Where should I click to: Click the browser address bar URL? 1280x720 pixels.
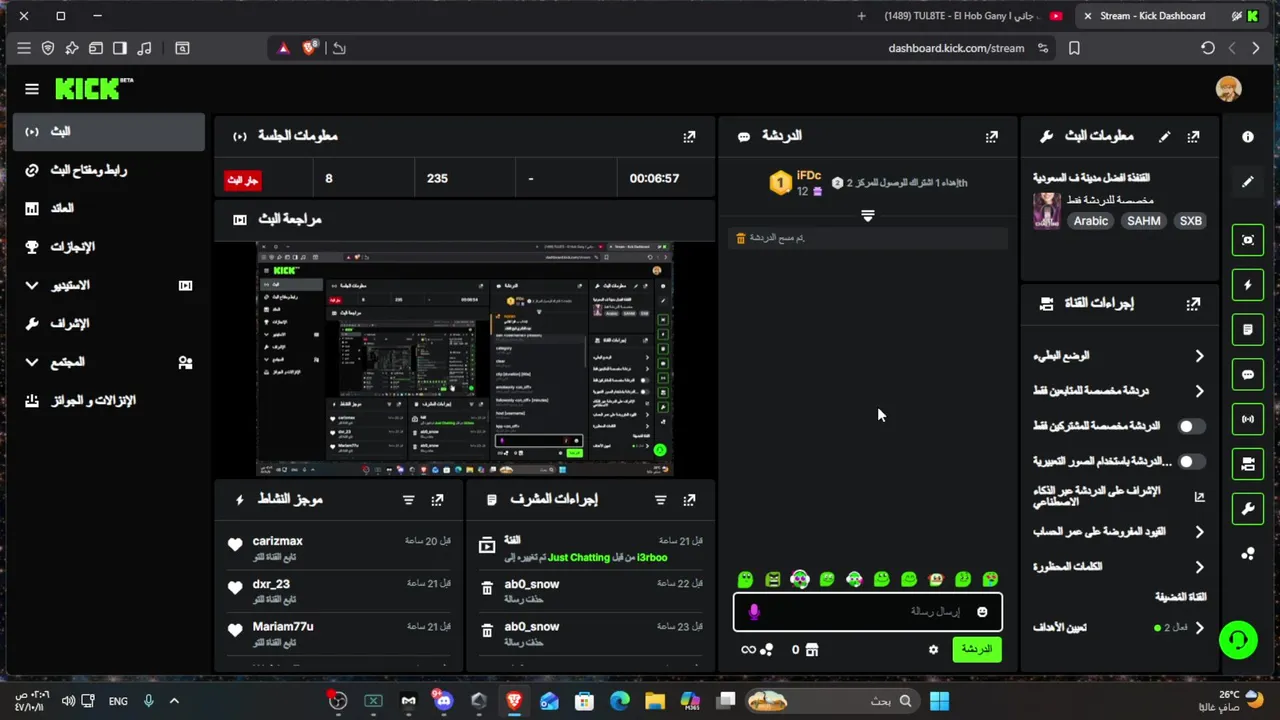(x=956, y=48)
